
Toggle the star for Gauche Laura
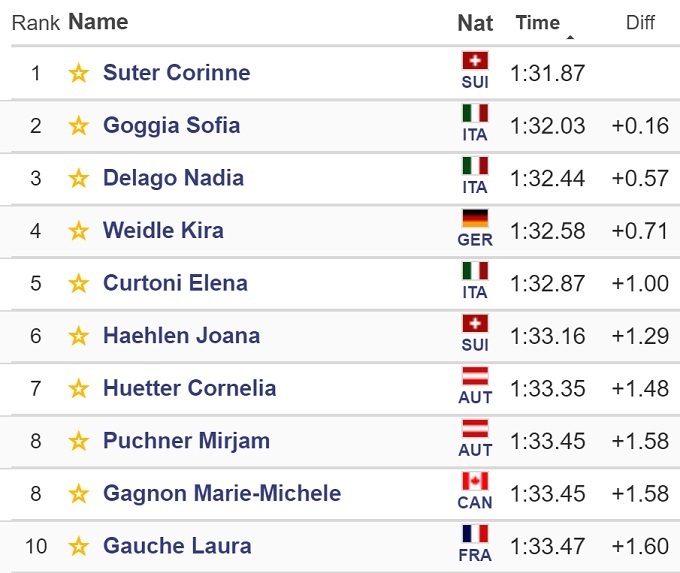[79, 546]
